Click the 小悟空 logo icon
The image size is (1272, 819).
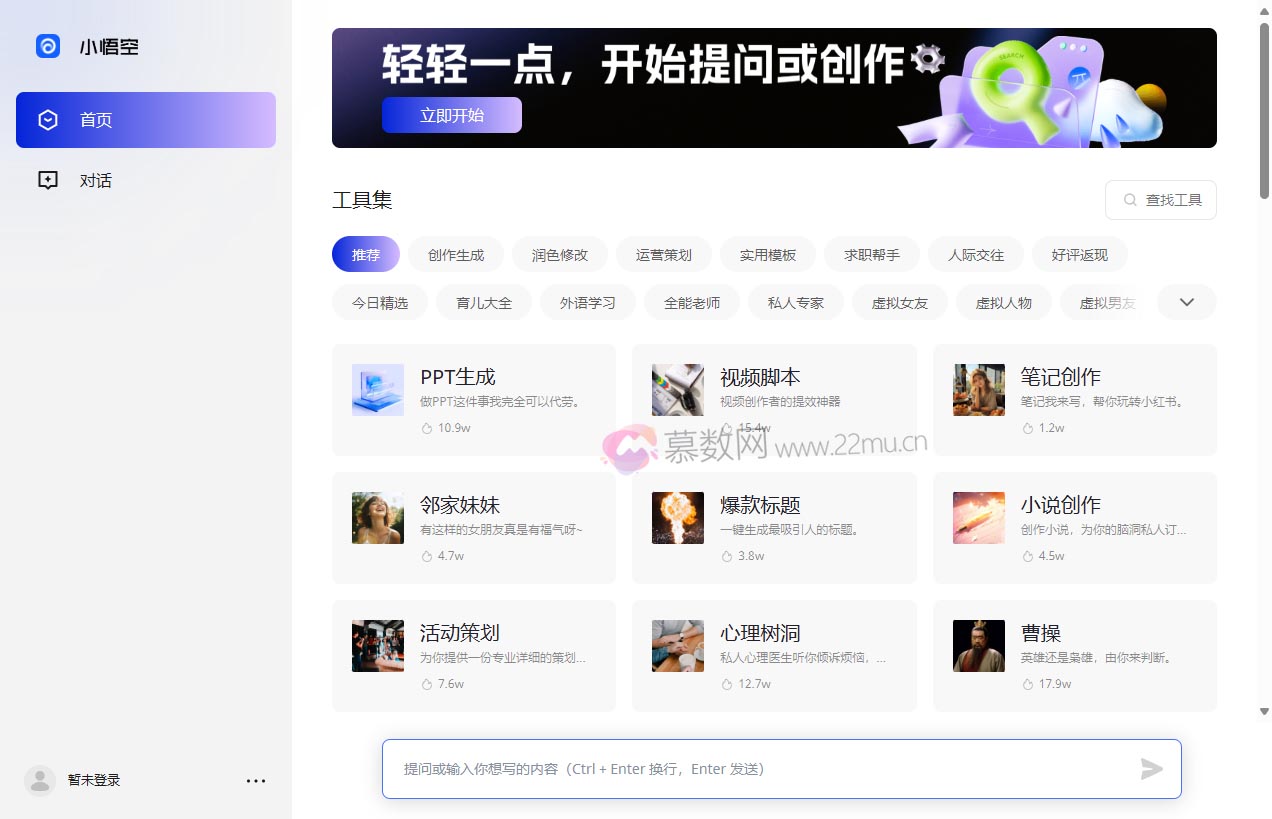[48, 46]
